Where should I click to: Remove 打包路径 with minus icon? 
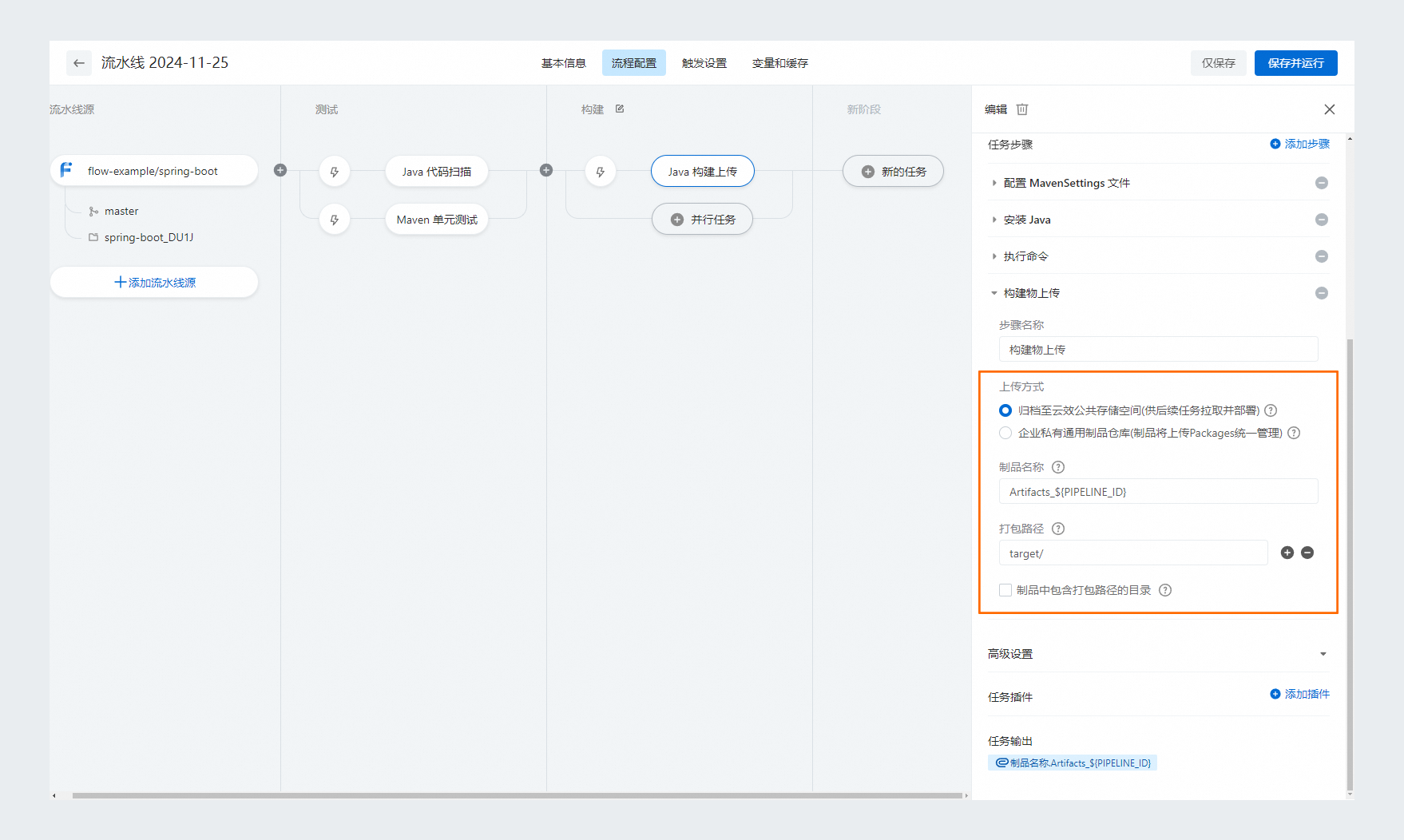tap(1307, 553)
